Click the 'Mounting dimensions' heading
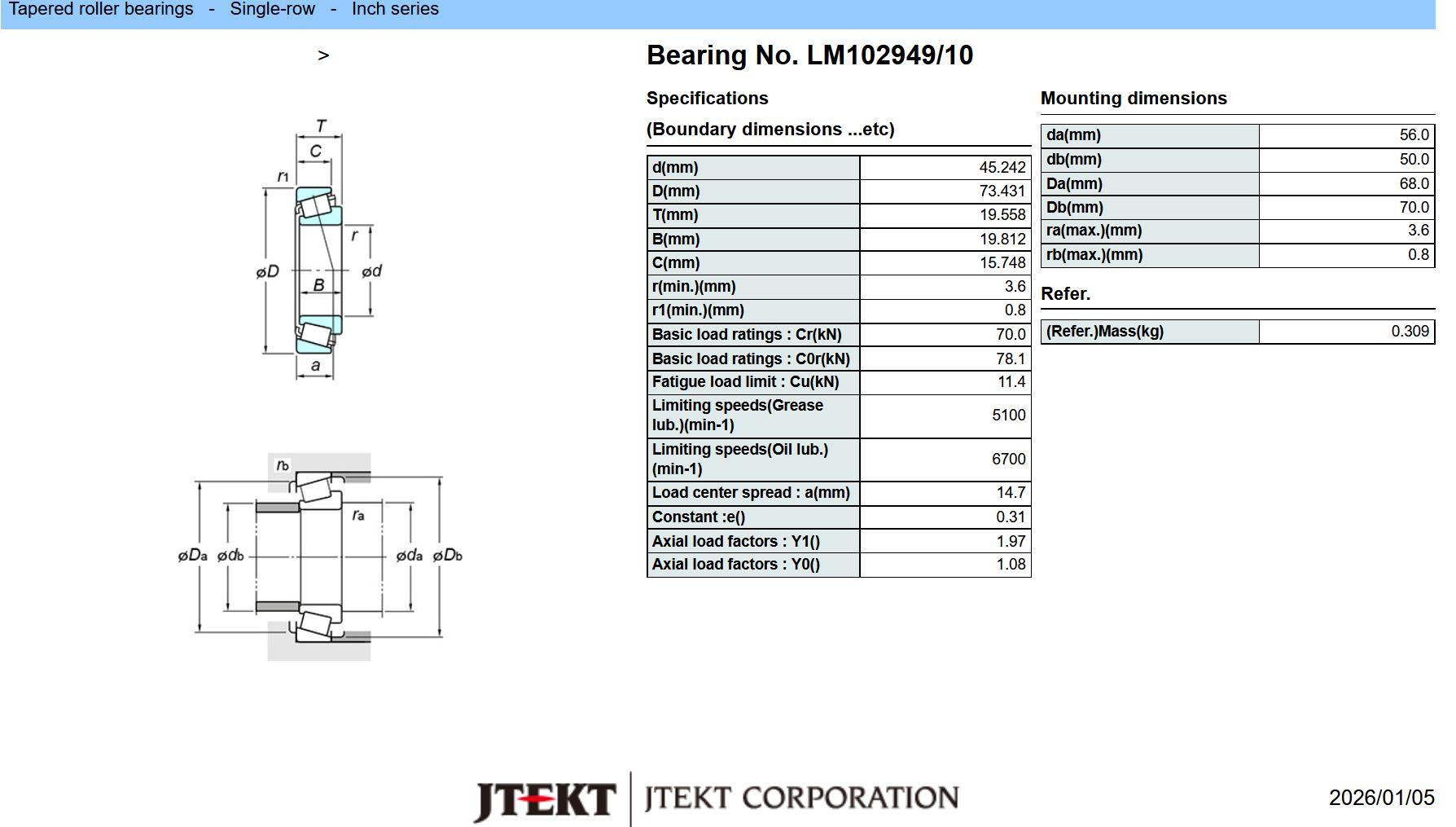This screenshot has width=1456, height=827. (1133, 99)
